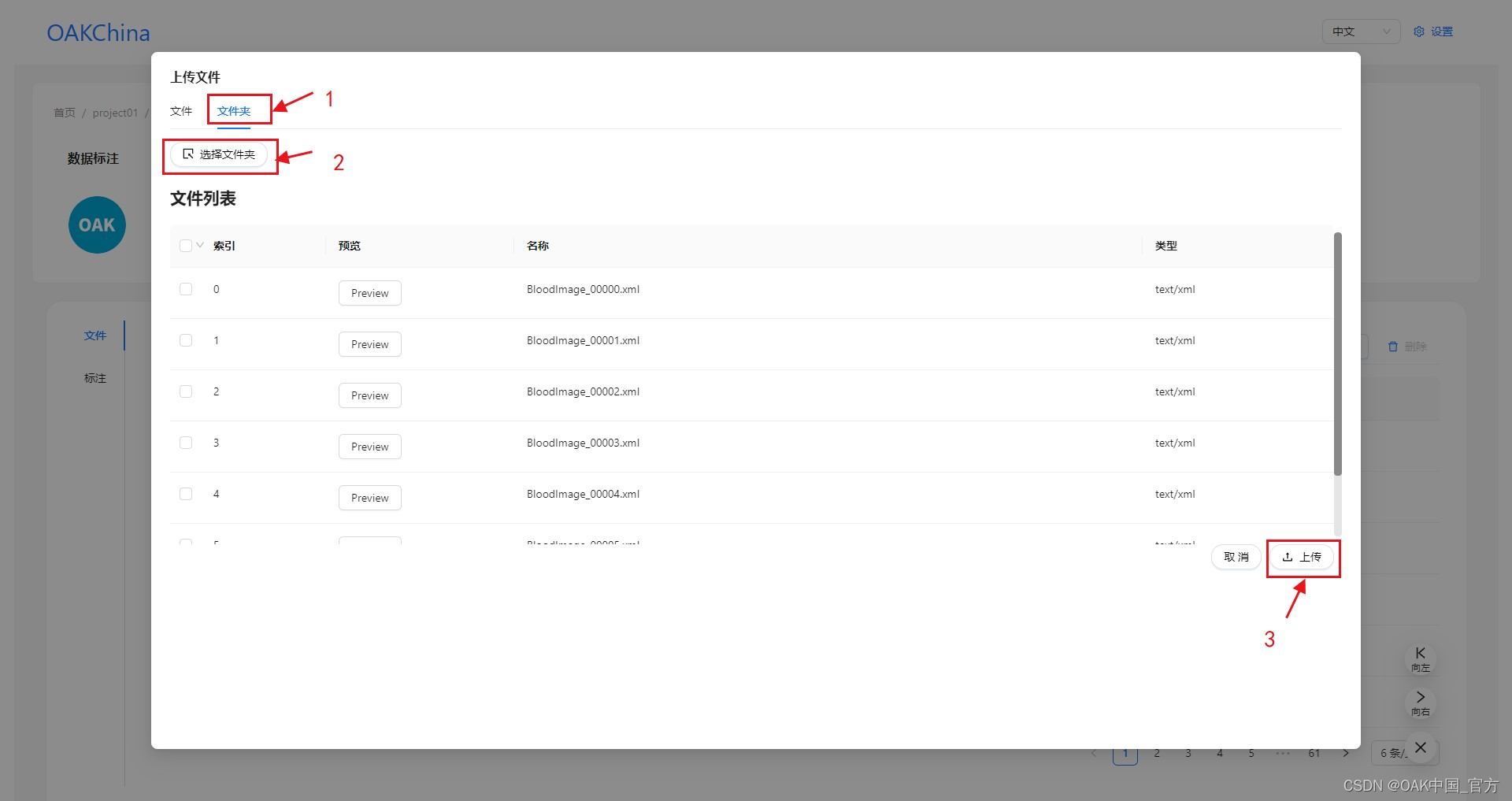Expand the selection dropdown arrow beside header checkbox
This screenshot has height=801, width=1512.
coord(200,246)
